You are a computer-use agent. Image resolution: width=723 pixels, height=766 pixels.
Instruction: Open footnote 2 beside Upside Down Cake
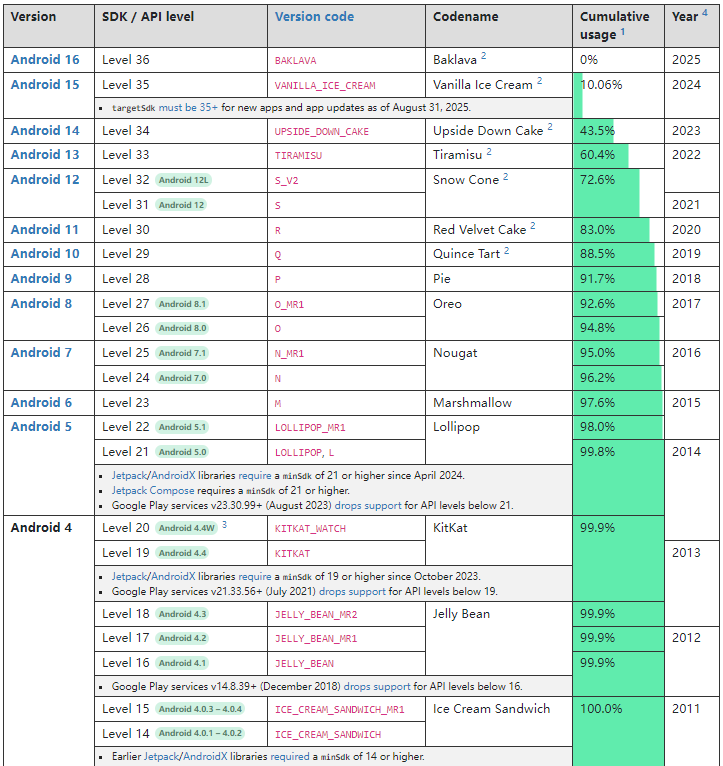pos(550,127)
